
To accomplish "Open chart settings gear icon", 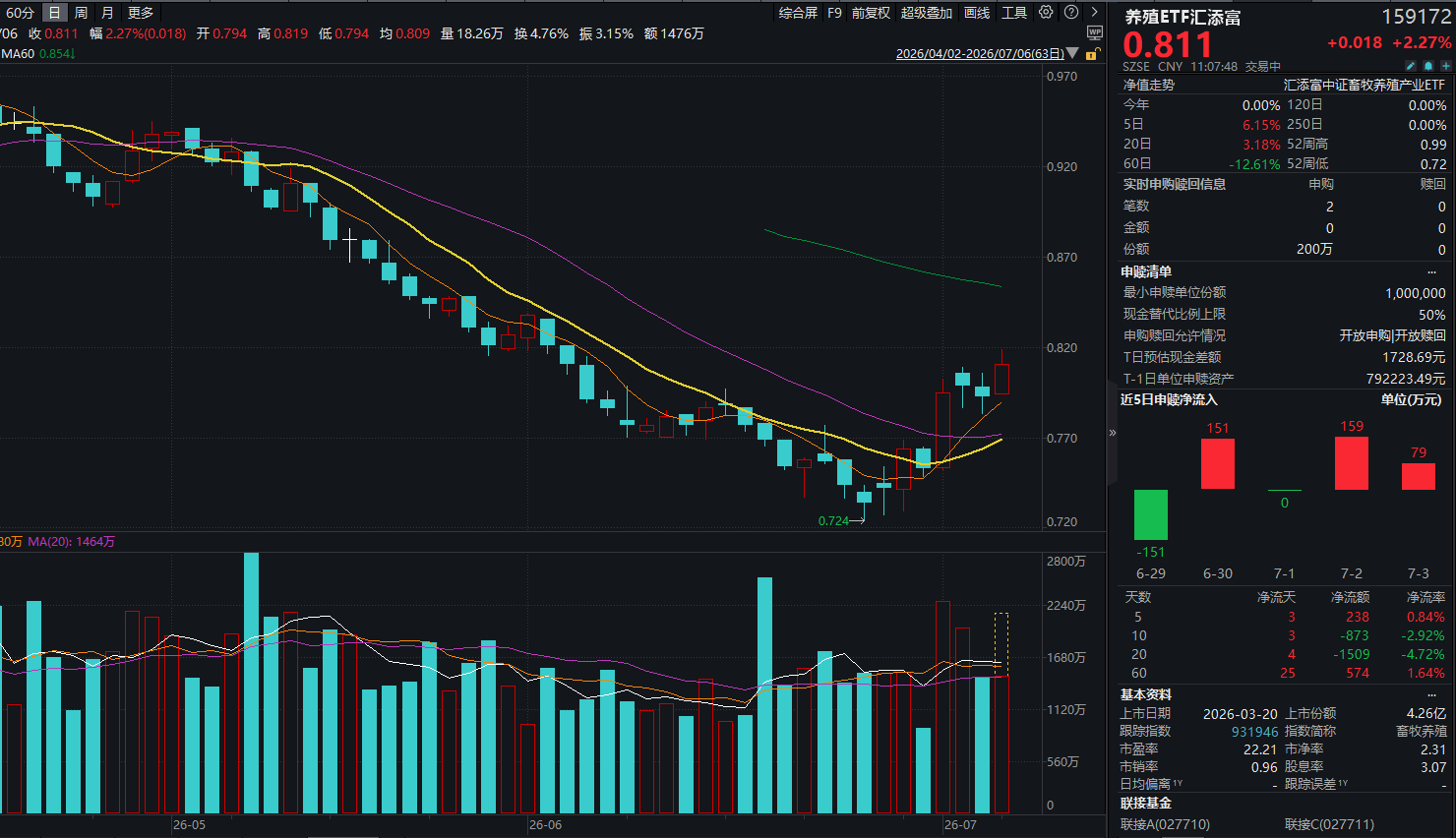I will (1046, 13).
